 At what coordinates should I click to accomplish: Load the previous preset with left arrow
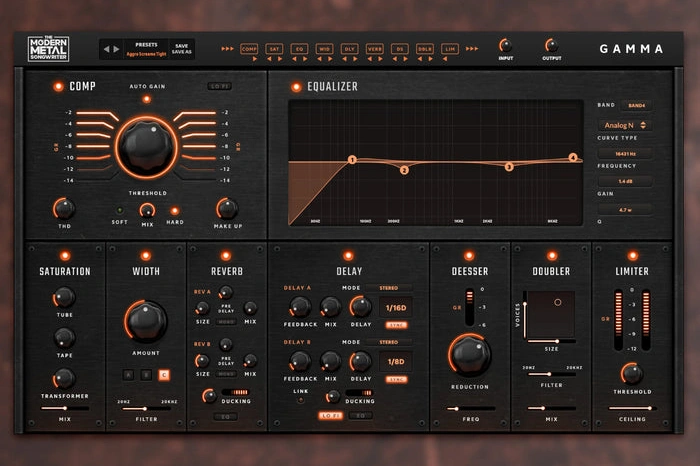[x=106, y=49]
